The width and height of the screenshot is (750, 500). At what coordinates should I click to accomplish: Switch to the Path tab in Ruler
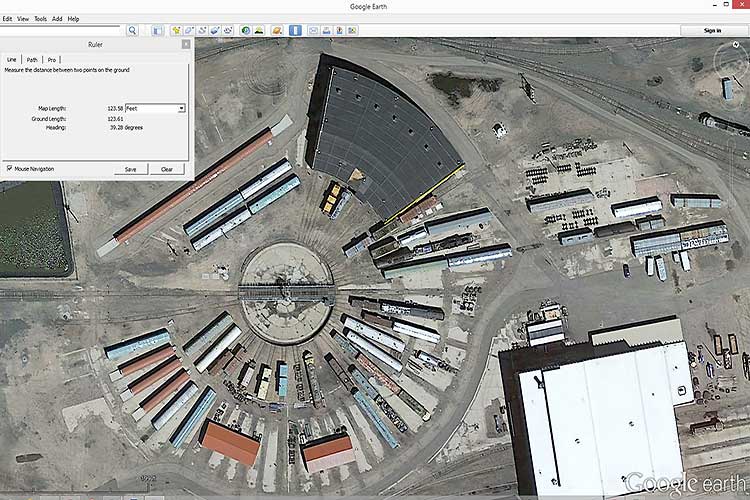tap(32, 59)
